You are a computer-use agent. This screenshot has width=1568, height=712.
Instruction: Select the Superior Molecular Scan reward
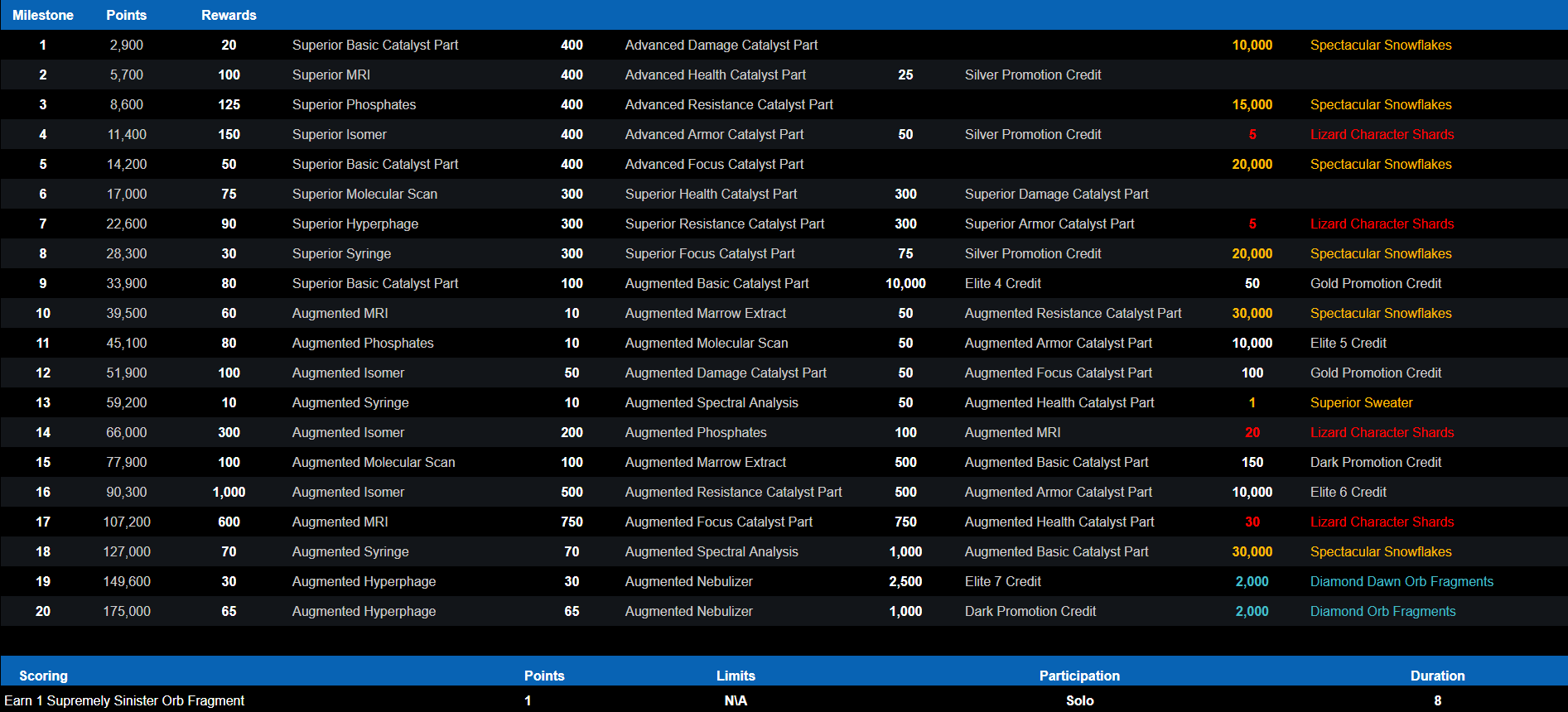364,194
